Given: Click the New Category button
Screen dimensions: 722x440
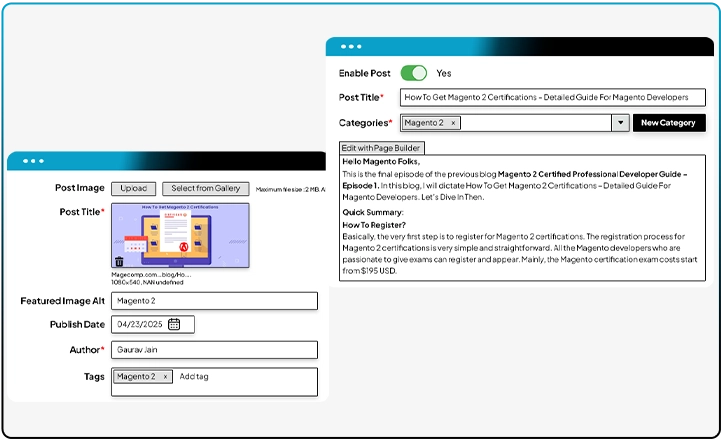Looking at the screenshot, I should 668,123.
